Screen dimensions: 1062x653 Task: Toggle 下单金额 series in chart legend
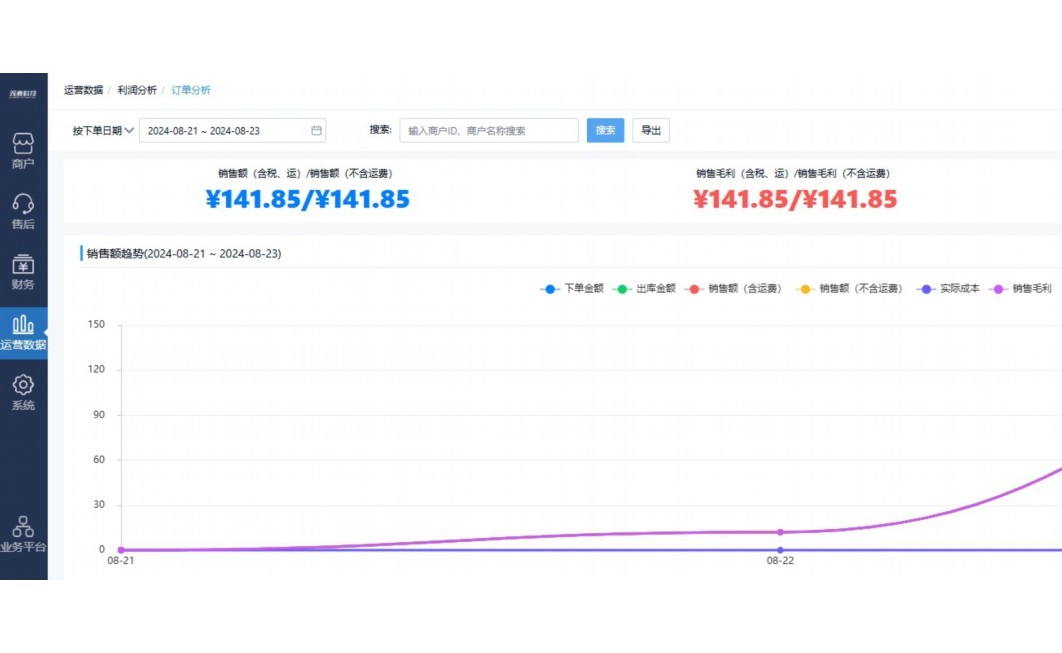pos(572,289)
